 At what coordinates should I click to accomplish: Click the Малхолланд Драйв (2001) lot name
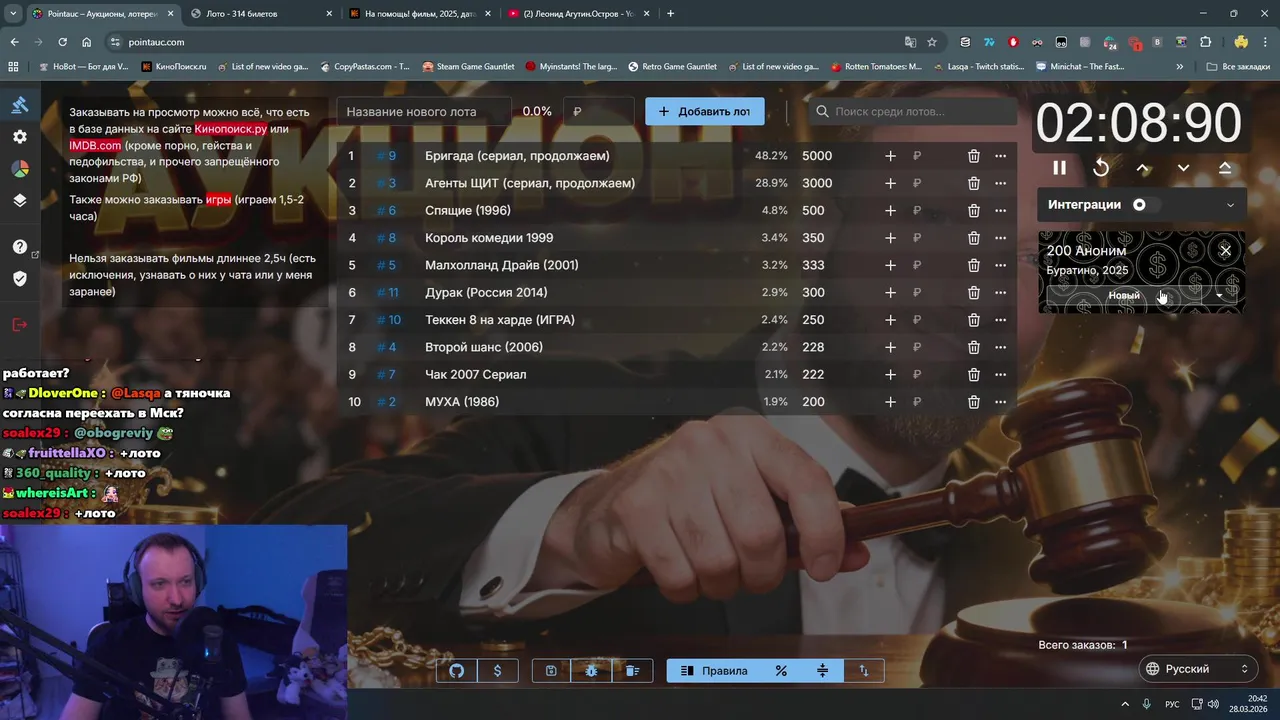501,265
